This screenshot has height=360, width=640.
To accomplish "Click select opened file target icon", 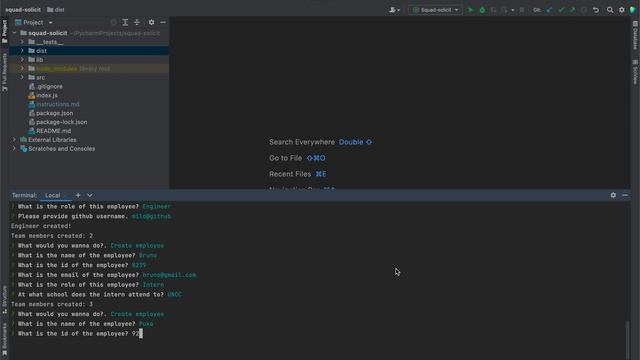I will coord(113,22).
